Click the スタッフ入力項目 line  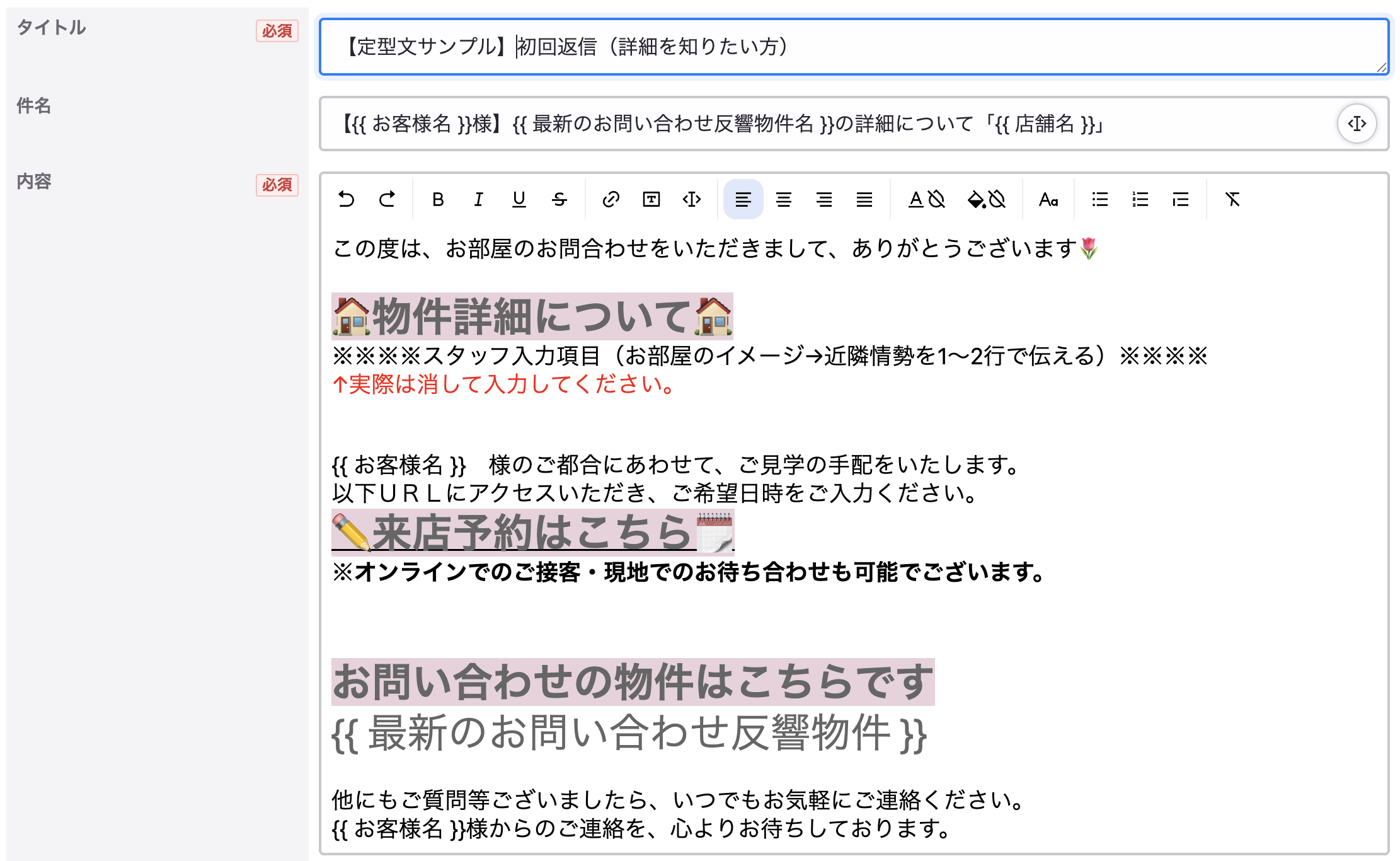click(x=770, y=356)
